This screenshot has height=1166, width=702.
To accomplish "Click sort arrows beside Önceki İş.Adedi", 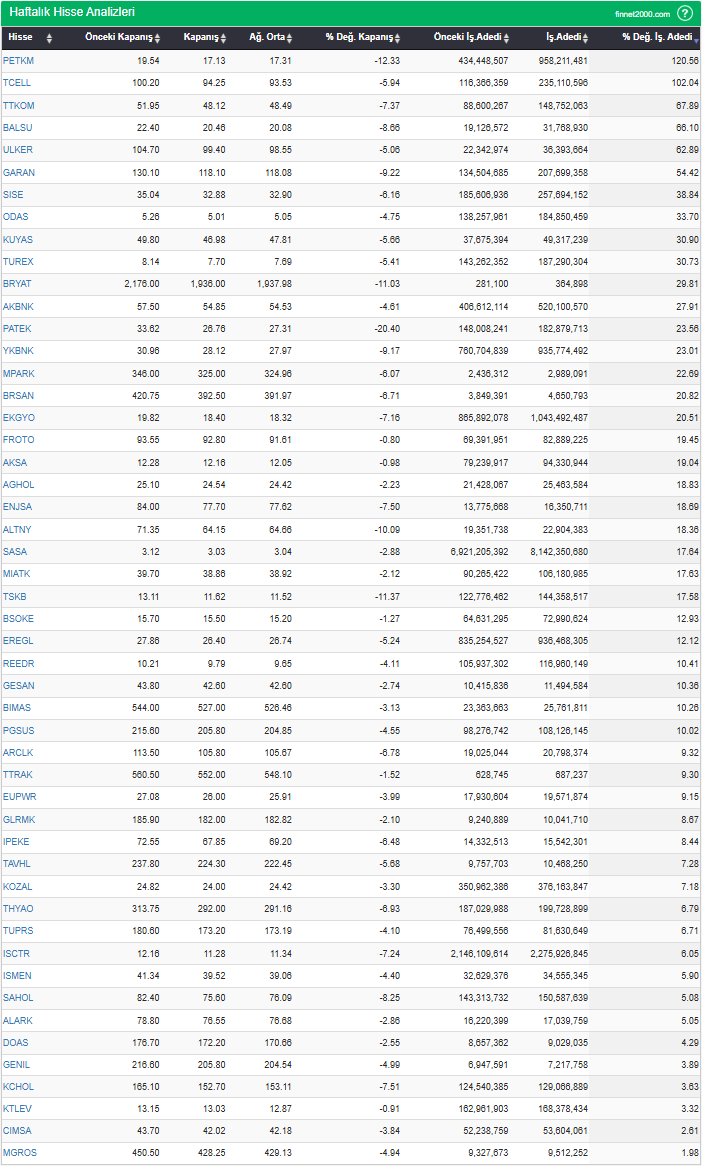I will pos(506,38).
